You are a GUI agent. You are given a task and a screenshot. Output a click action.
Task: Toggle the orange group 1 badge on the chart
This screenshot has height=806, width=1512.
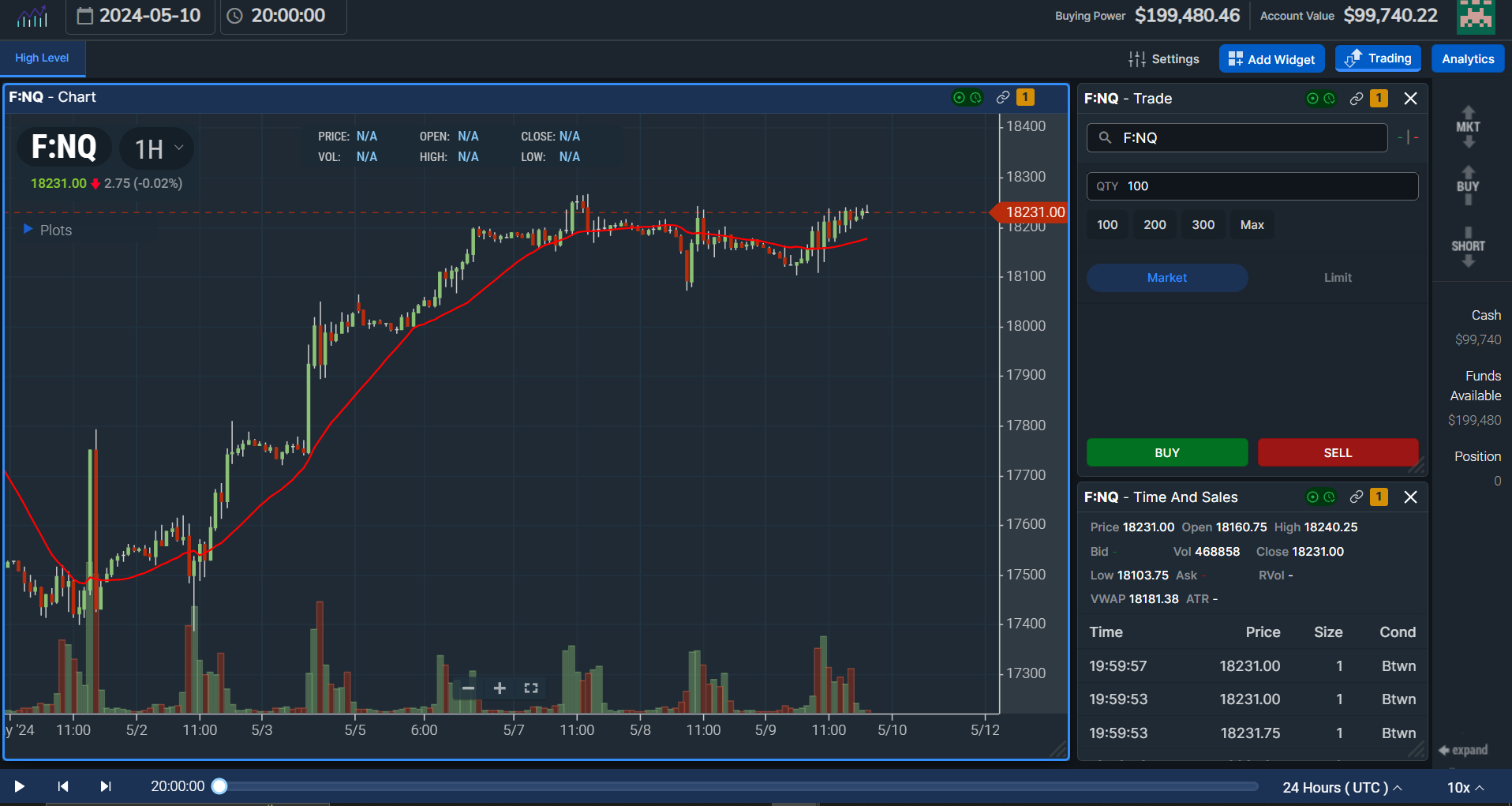(1025, 97)
